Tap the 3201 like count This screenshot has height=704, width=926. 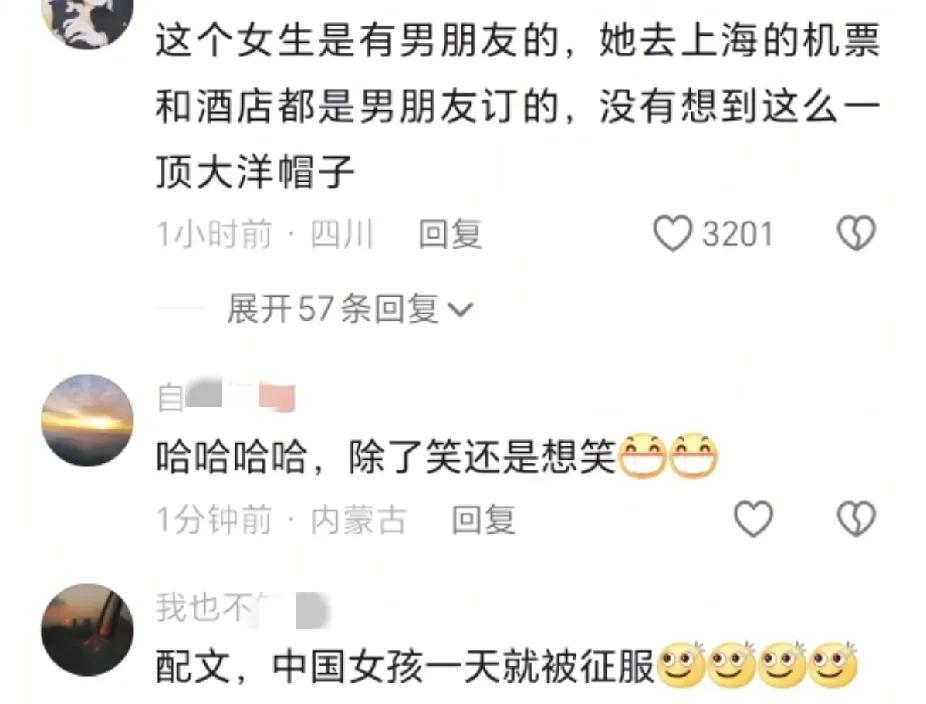pyautogui.click(x=738, y=234)
